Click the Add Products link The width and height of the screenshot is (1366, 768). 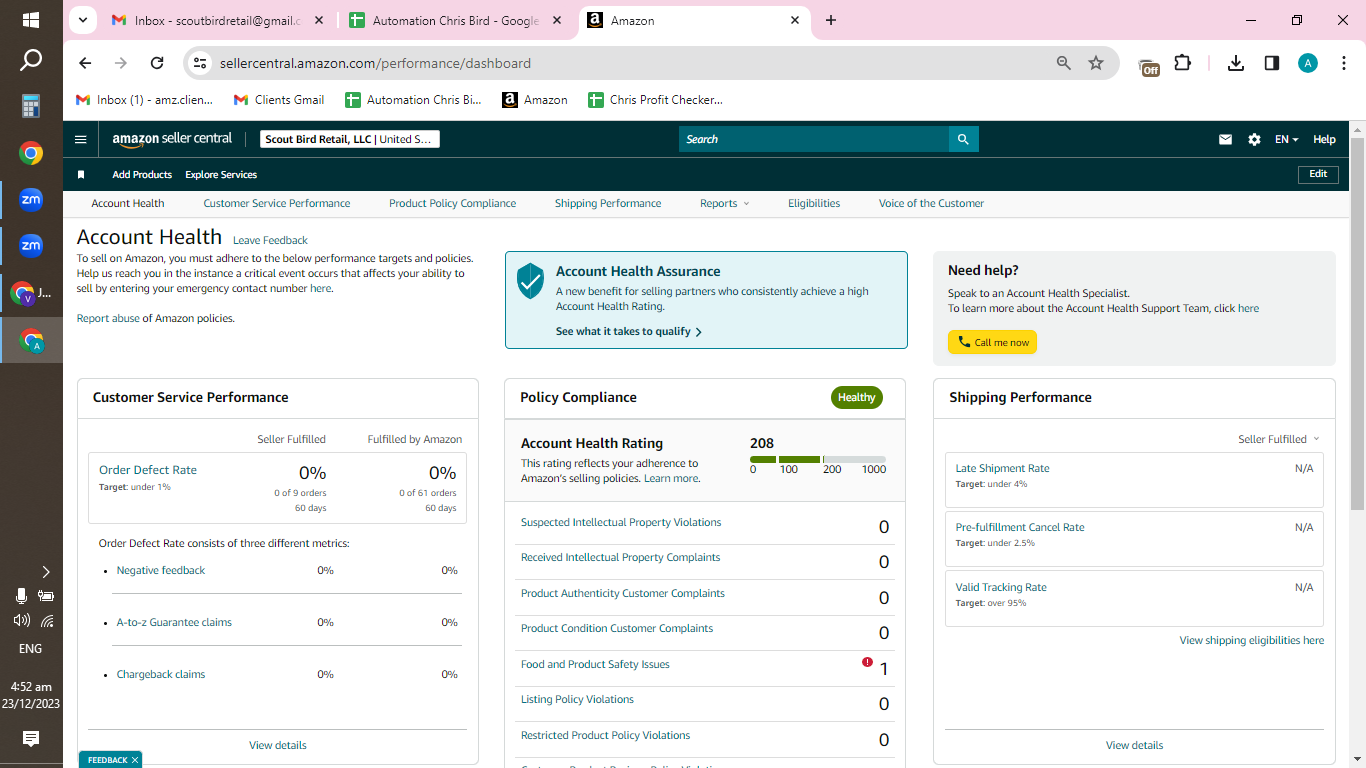(142, 175)
